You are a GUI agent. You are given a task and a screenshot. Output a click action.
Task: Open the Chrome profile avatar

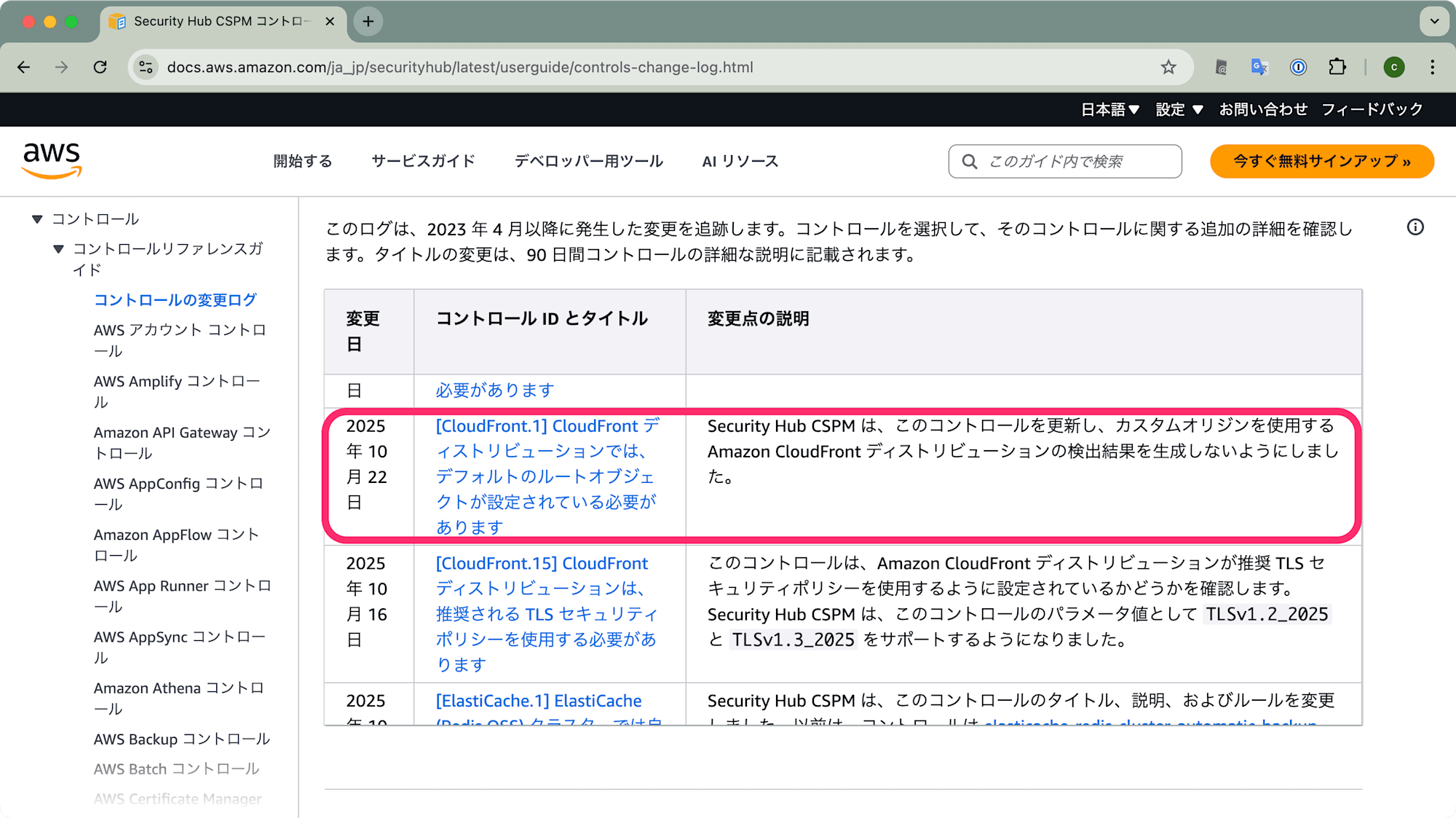pyautogui.click(x=1394, y=67)
